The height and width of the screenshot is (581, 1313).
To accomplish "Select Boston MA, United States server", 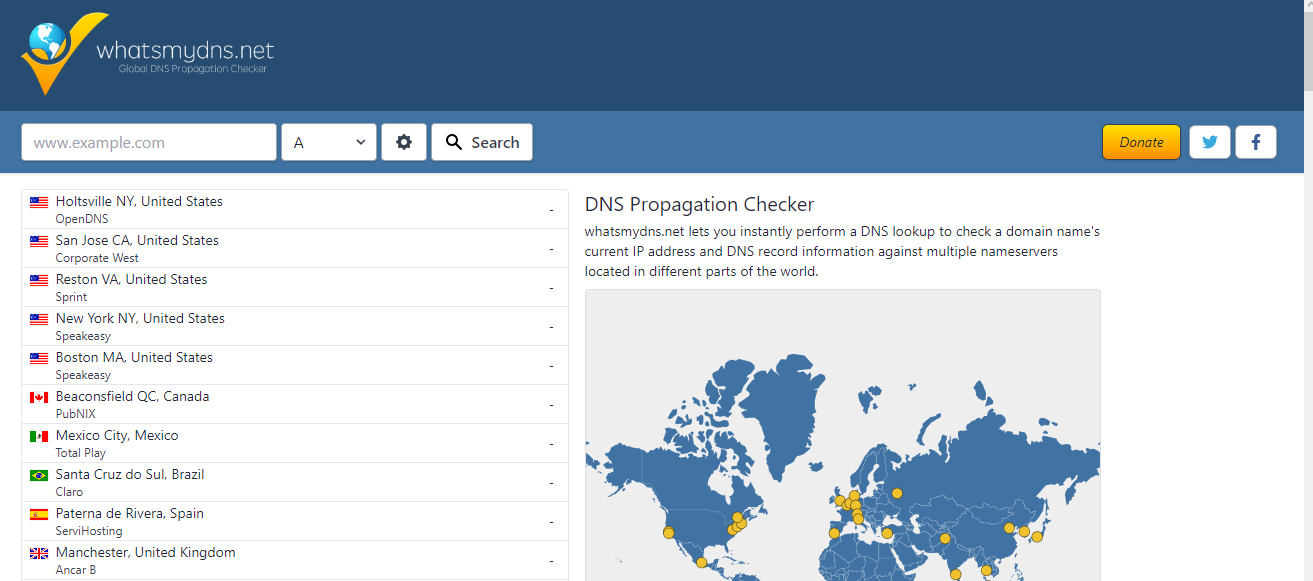I will [295, 365].
